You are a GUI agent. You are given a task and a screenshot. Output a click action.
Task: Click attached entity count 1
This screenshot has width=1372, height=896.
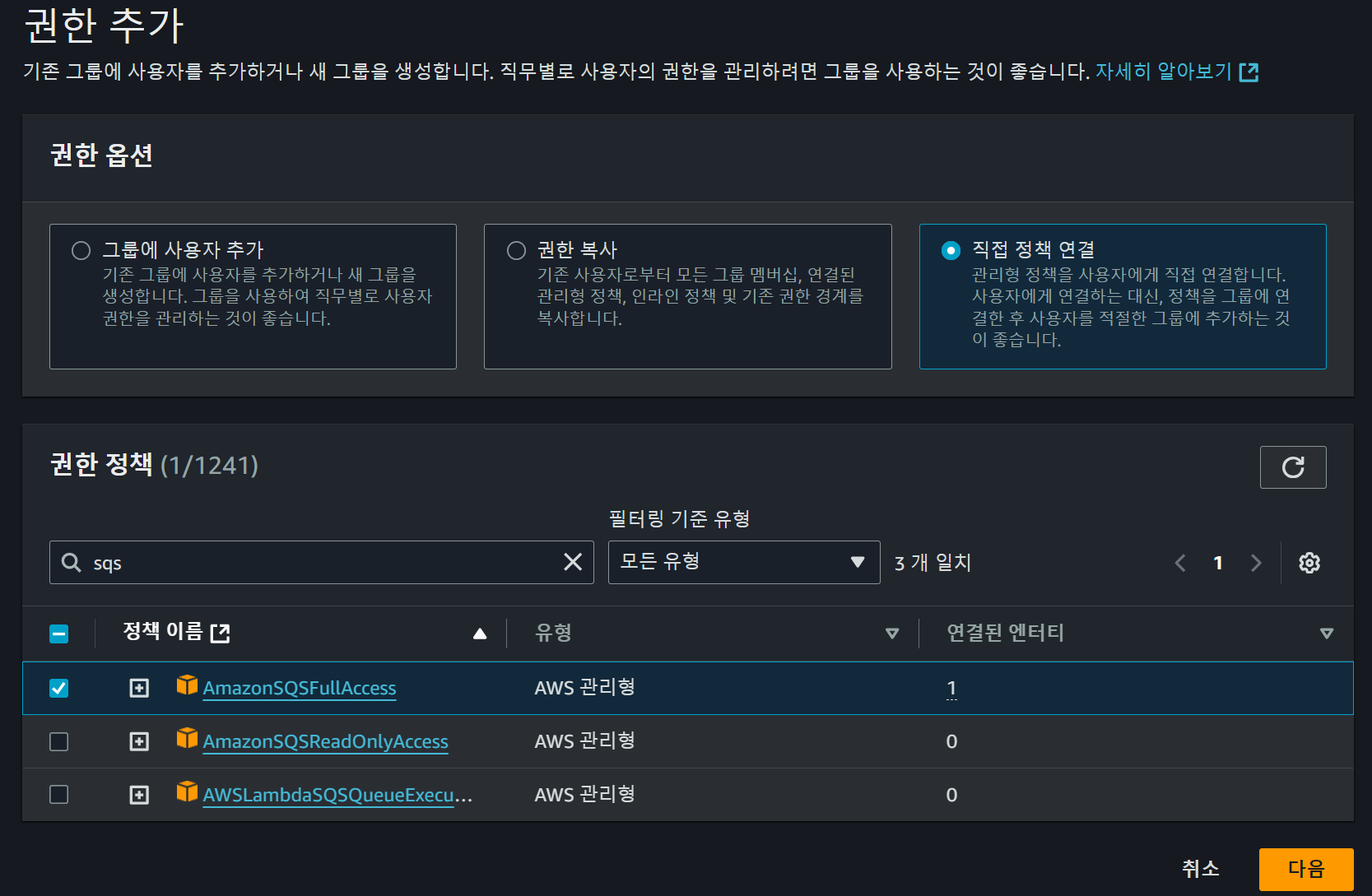[951, 689]
